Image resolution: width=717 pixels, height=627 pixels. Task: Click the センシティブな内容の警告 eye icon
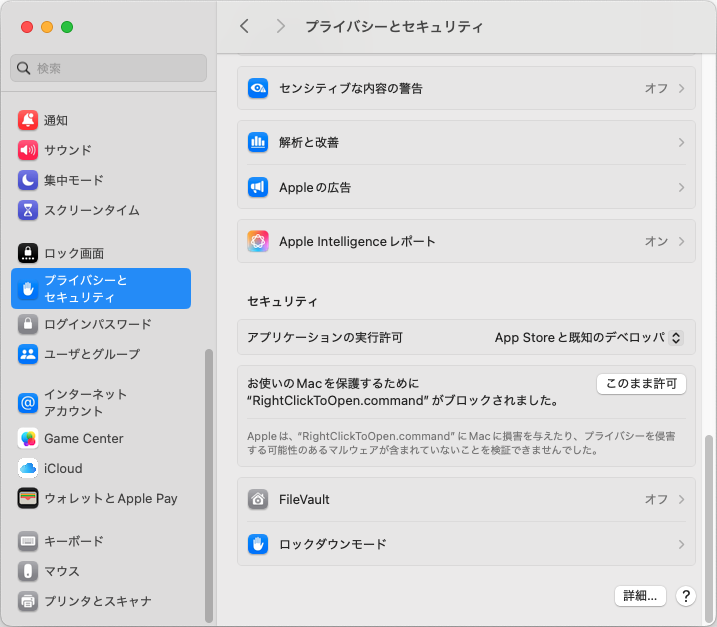(258, 88)
